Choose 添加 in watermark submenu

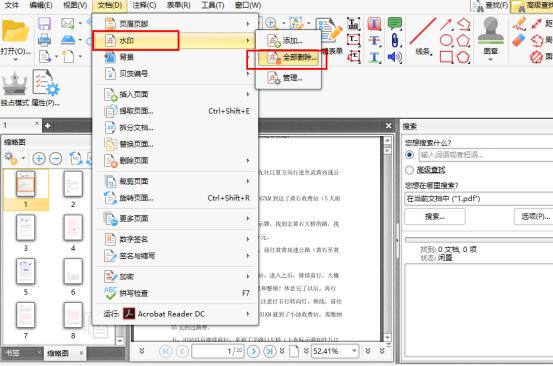[288, 41]
